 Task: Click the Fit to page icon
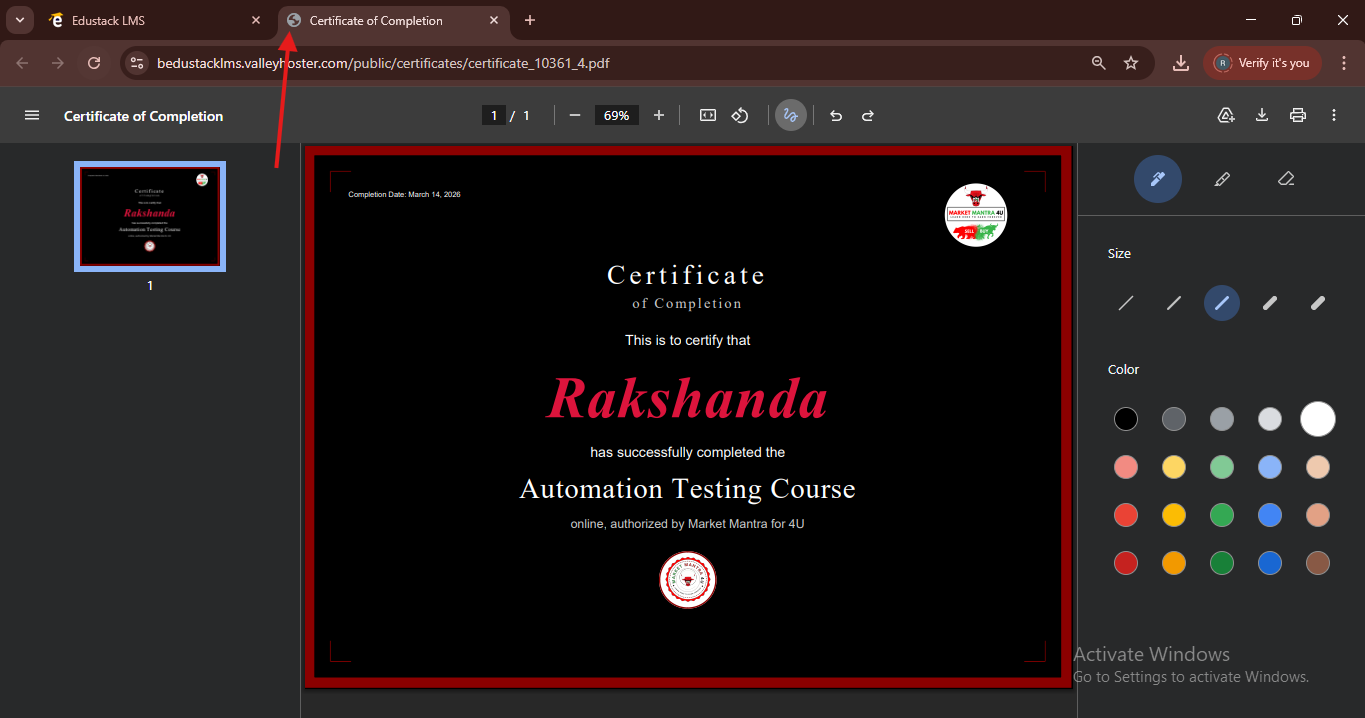click(708, 116)
